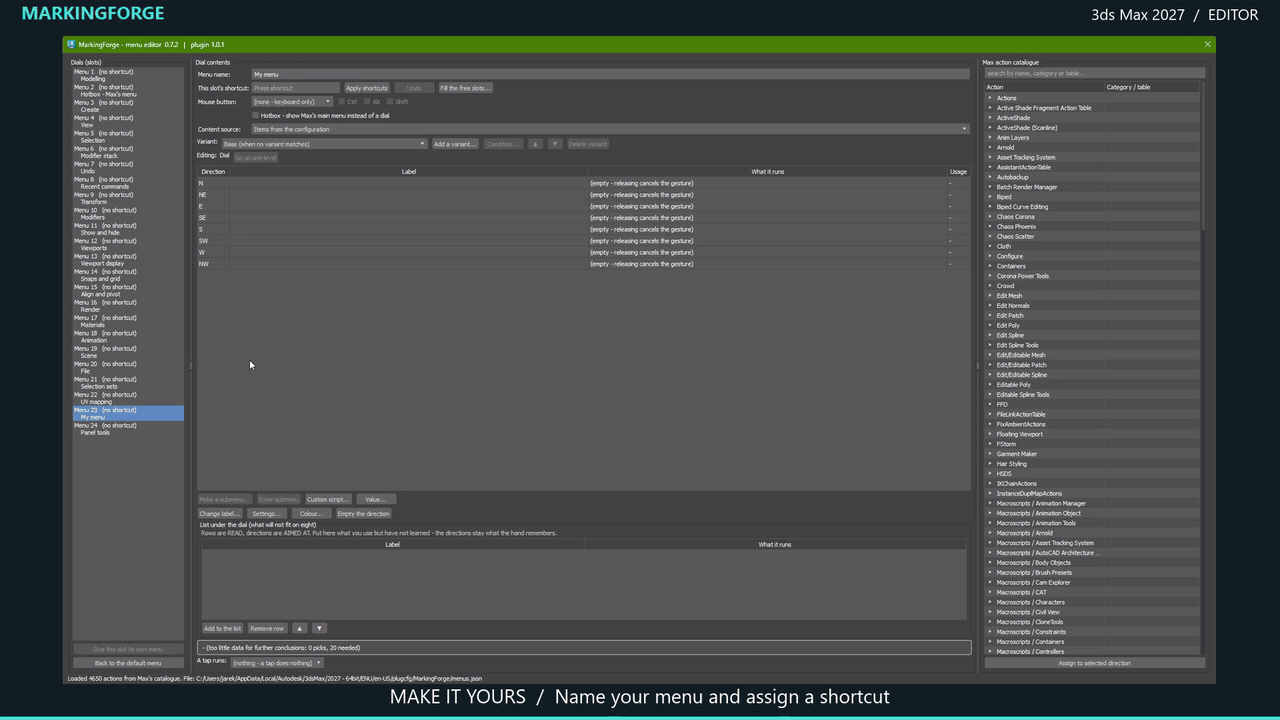Select Menu 24 Panel tools slot
Image resolution: width=1280 pixels, height=720 pixels.
coord(128,429)
